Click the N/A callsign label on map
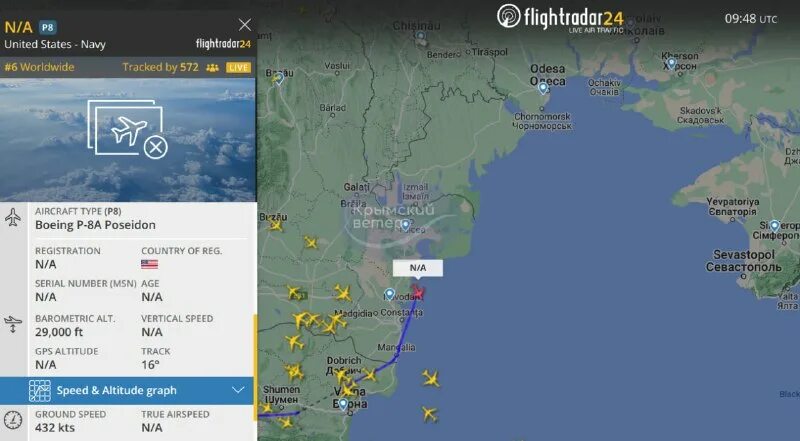Viewport: 800px width, 441px height. pyautogui.click(x=418, y=268)
